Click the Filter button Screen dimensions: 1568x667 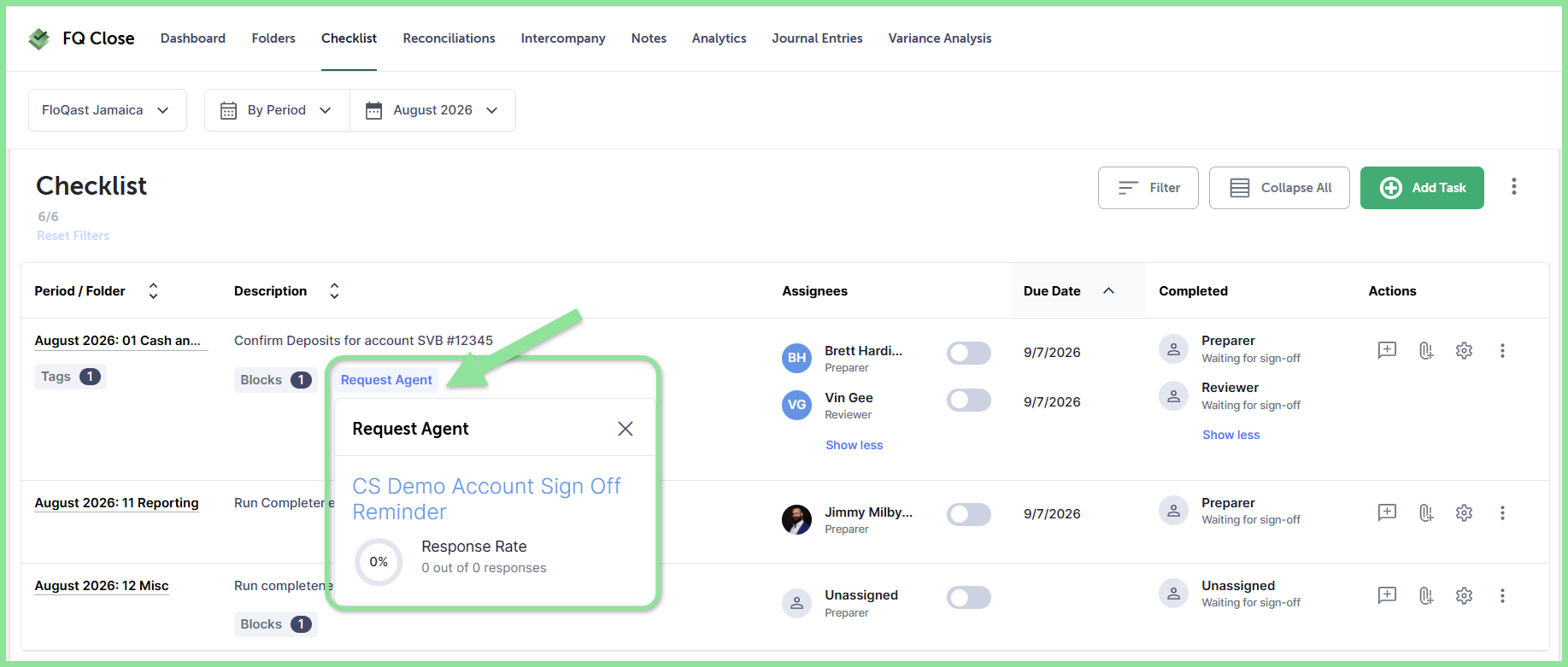1148,188
